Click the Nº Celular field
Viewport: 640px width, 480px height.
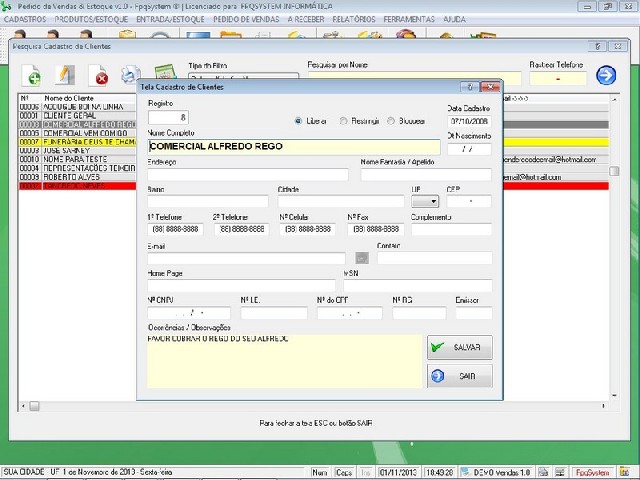(x=308, y=229)
